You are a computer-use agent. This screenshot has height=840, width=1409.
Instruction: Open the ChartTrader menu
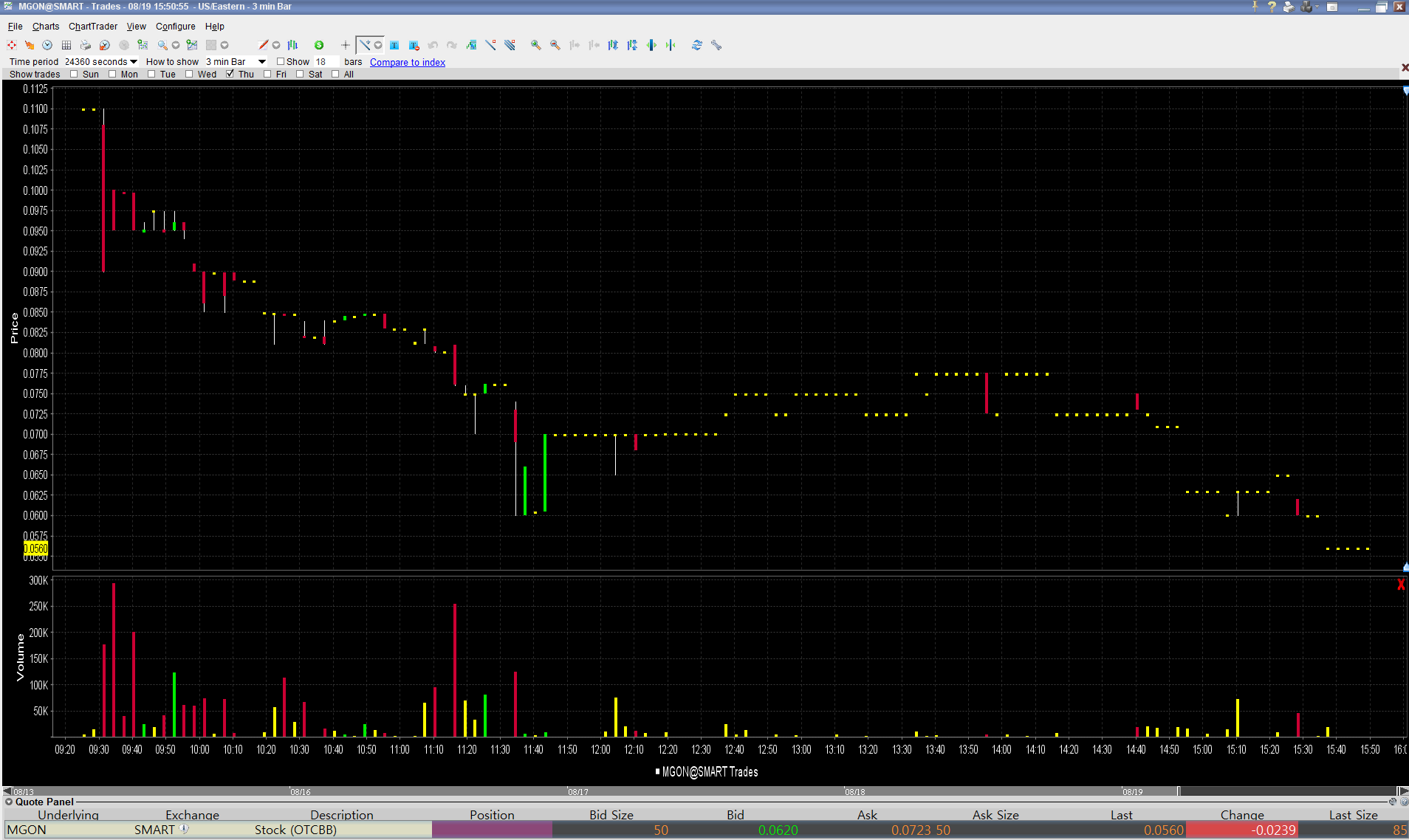click(x=93, y=27)
